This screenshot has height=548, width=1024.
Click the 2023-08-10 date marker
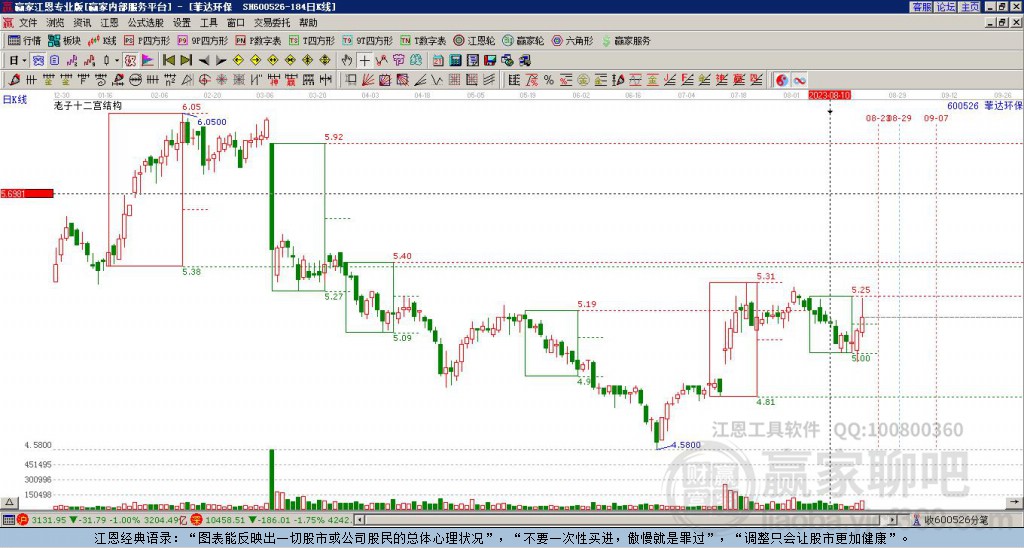[830, 95]
